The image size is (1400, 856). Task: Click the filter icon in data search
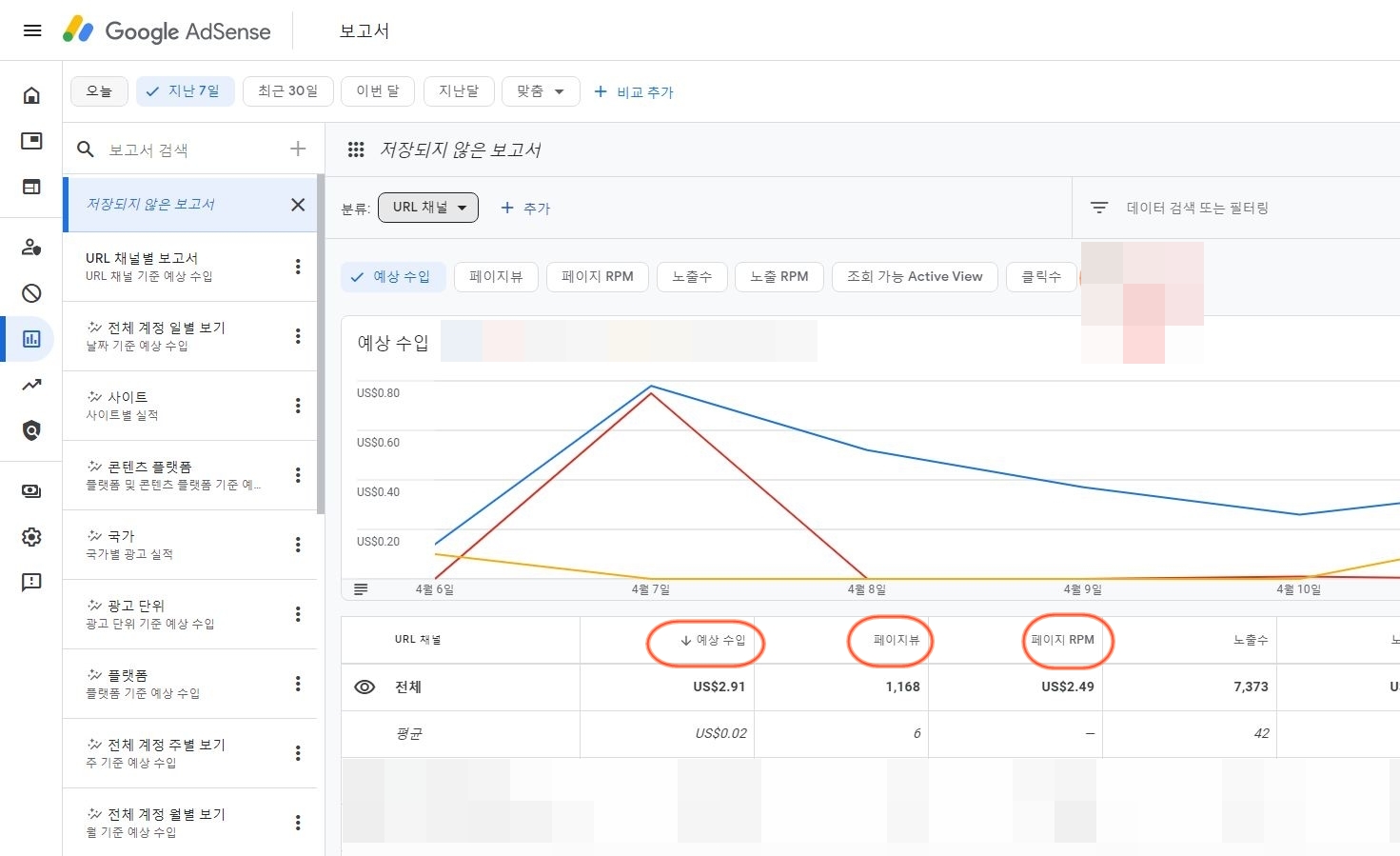point(1099,208)
